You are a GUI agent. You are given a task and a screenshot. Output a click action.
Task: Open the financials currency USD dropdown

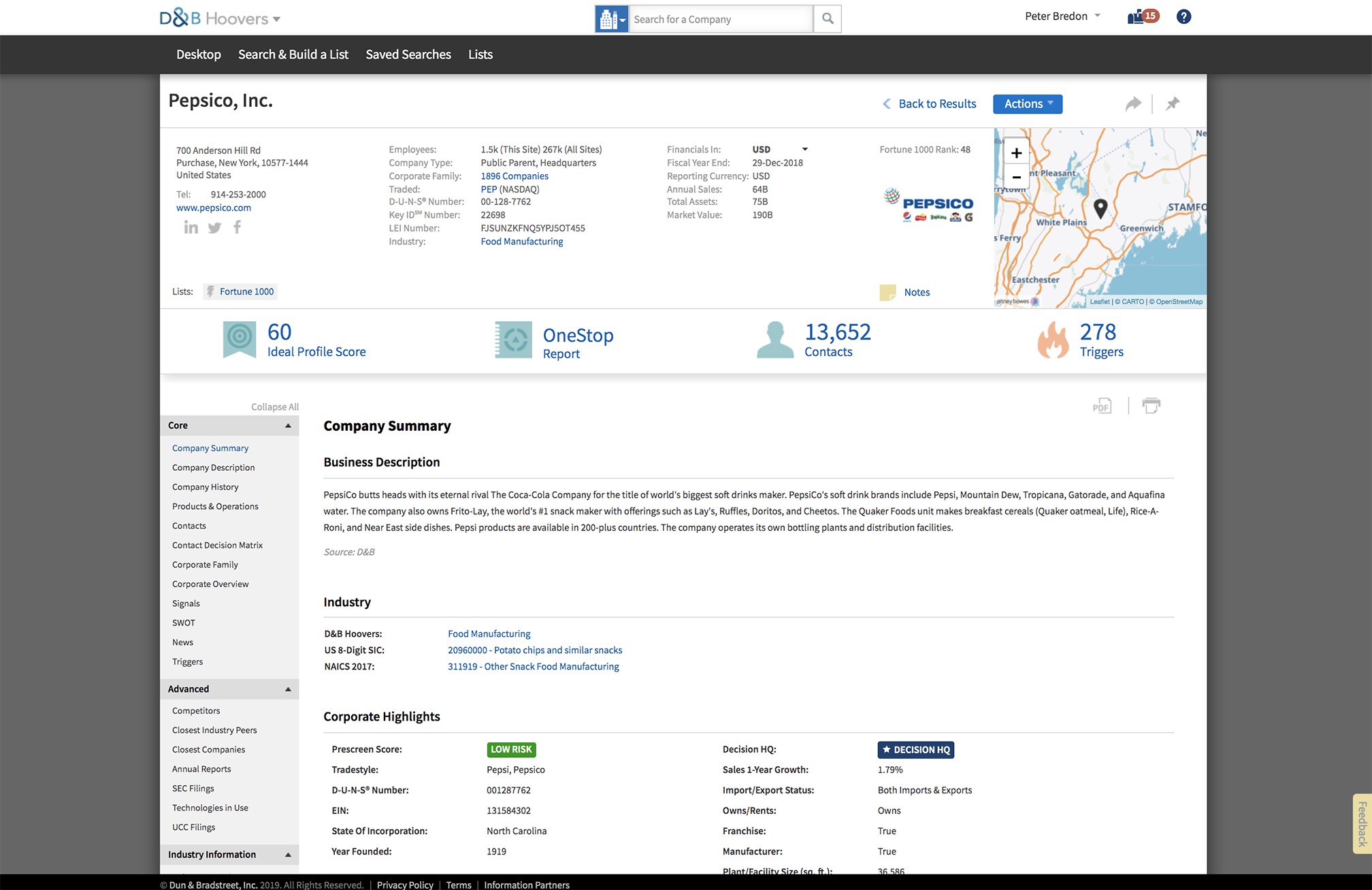(x=779, y=149)
